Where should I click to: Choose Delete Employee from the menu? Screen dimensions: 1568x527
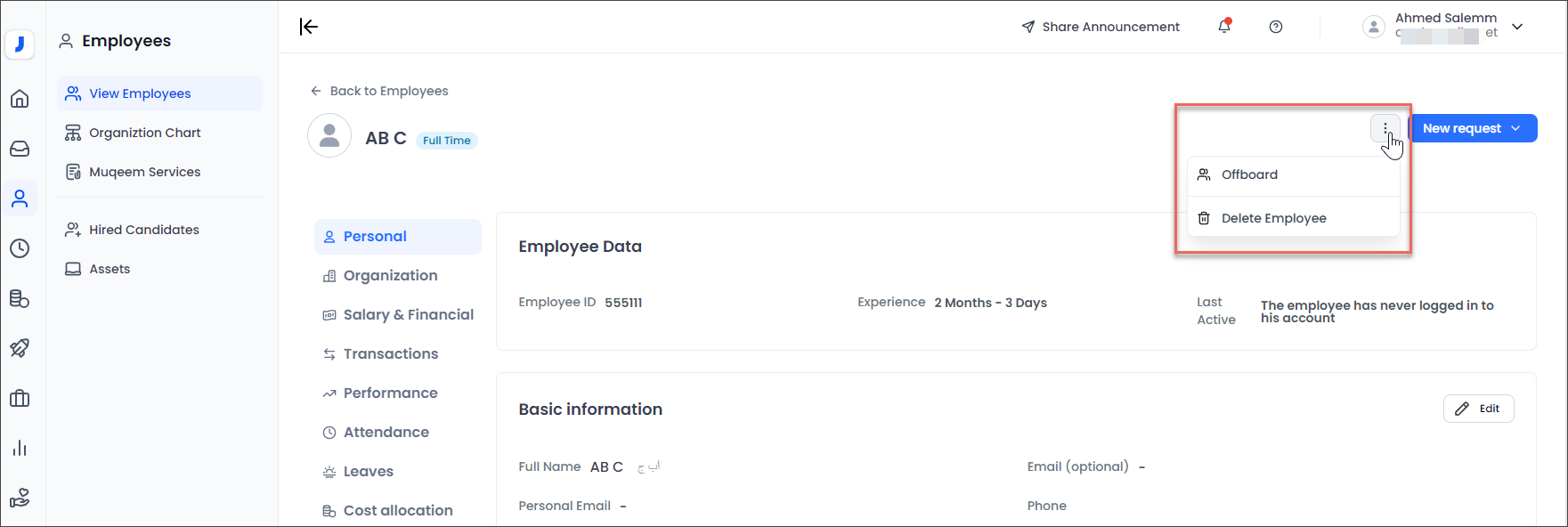coord(1273,218)
